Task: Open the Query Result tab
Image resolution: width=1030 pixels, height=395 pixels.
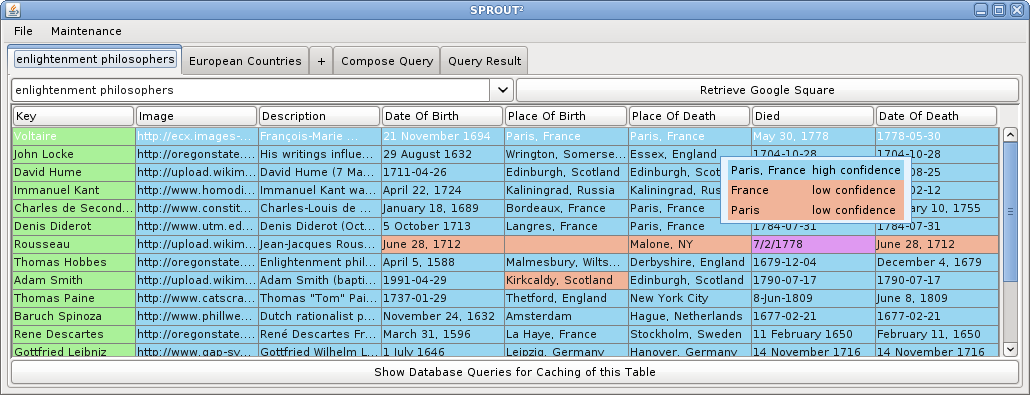Action: point(484,61)
